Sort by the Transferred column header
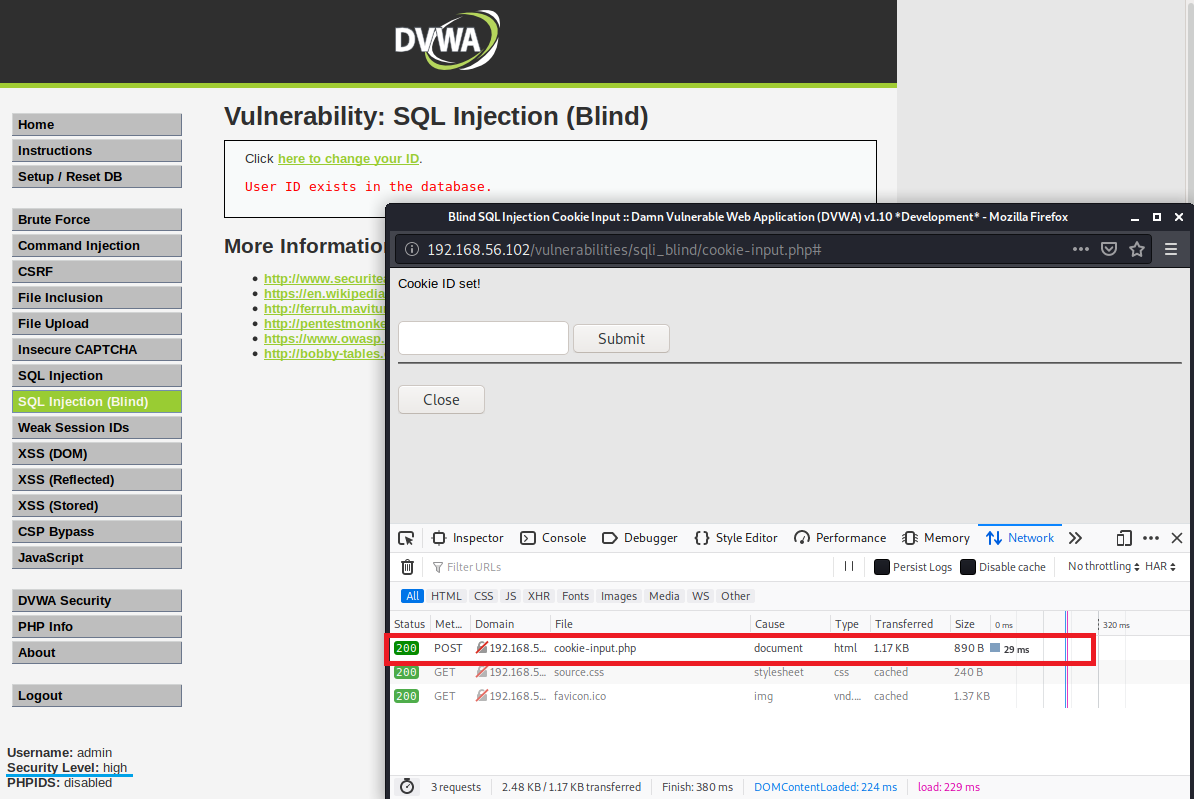 [909, 624]
